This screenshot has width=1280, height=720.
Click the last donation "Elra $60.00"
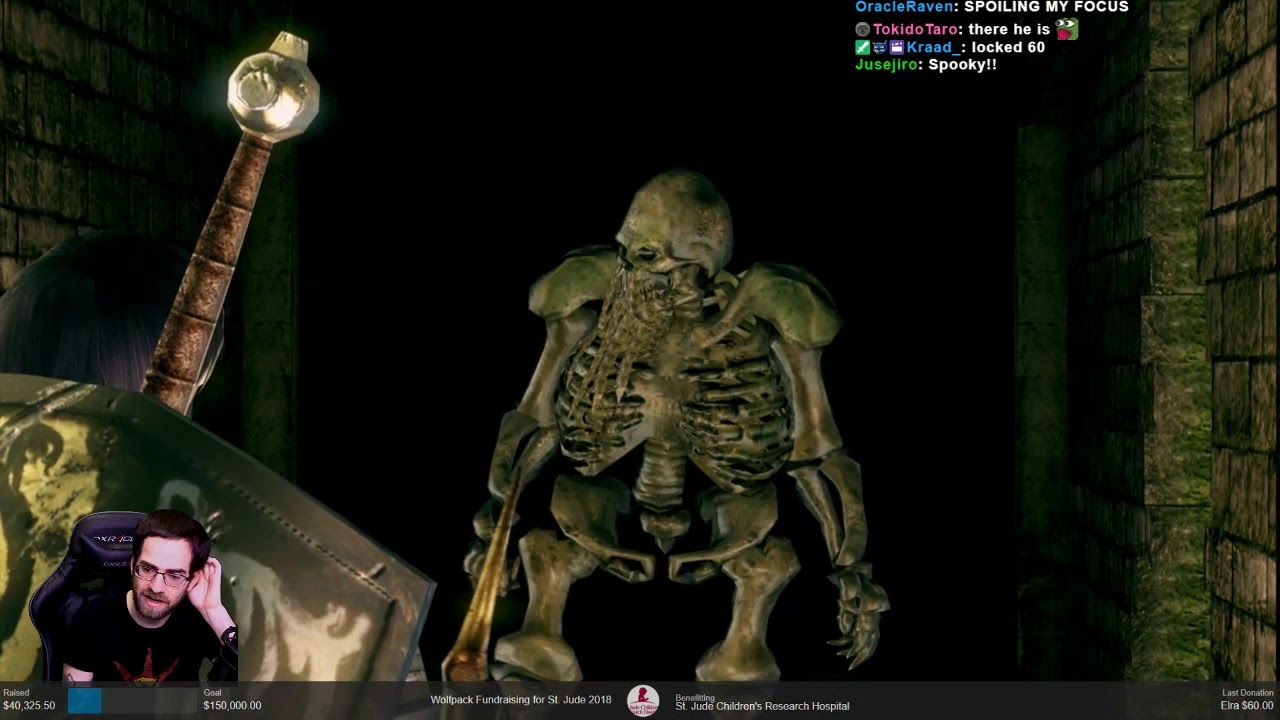coord(1247,706)
